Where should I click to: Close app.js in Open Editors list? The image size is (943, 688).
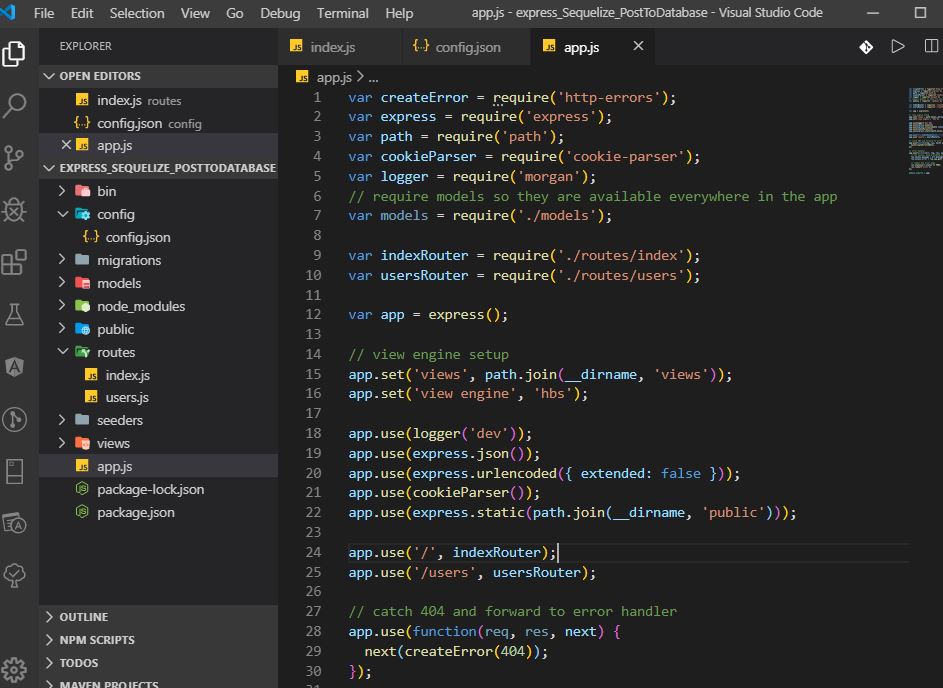[x=66, y=145]
